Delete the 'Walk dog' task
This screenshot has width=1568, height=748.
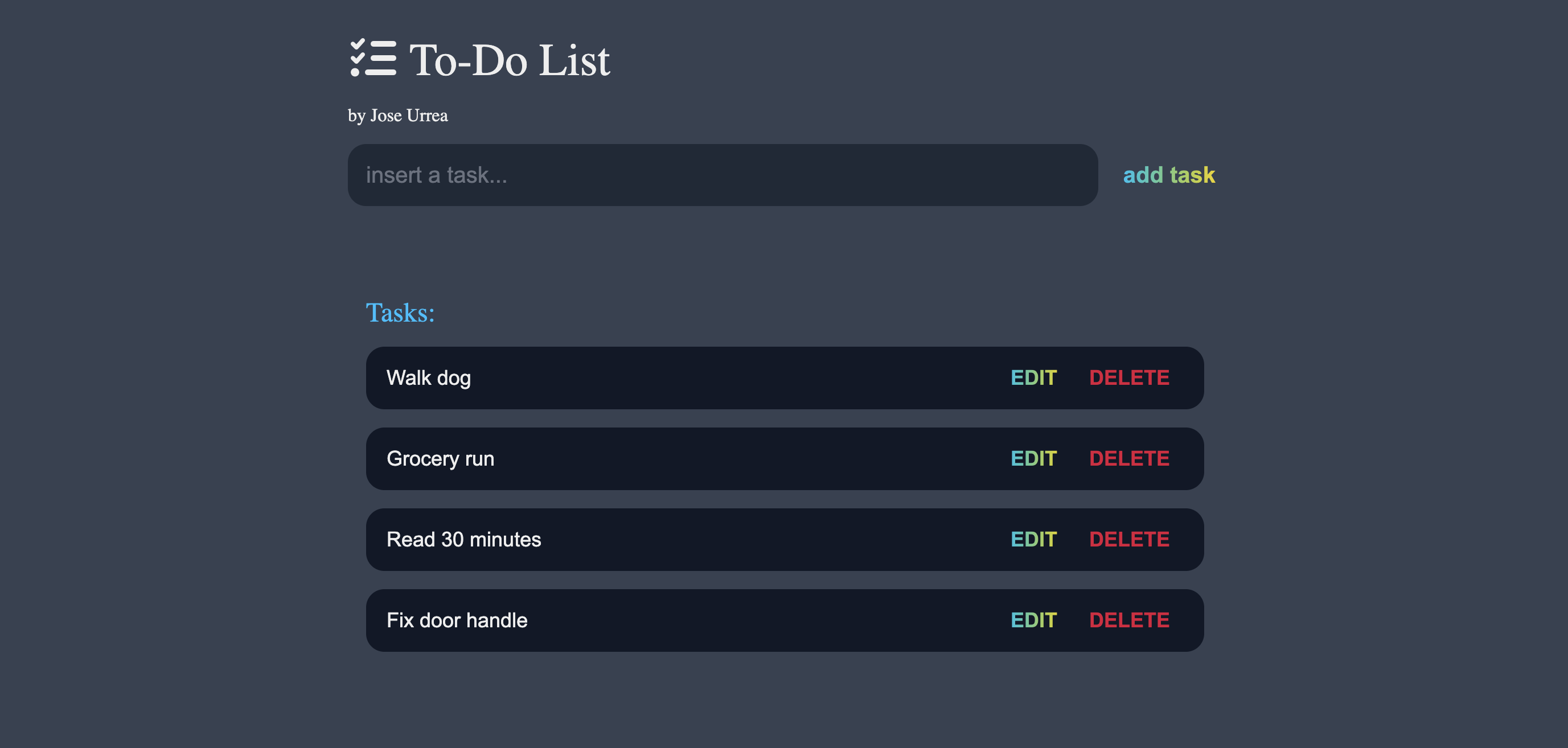[1128, 378]
